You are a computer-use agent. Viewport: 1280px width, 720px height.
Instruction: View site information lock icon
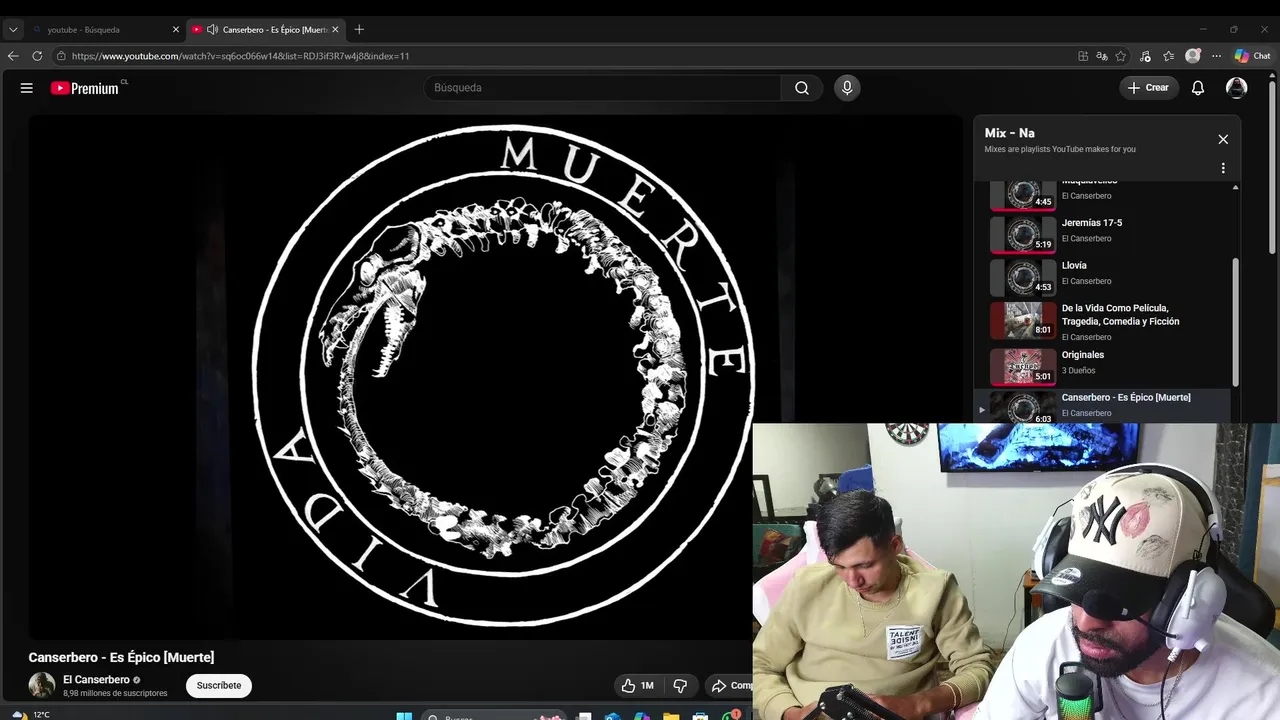(x=61, y=56)
